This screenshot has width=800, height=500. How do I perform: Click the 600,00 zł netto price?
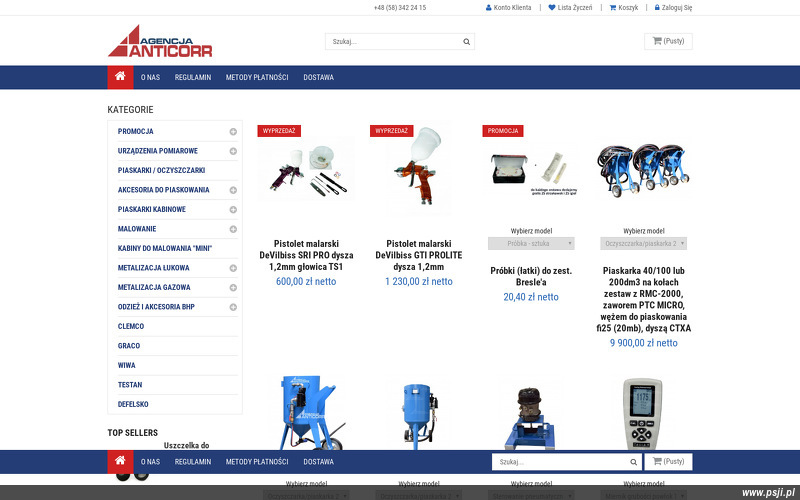coord(306,282)
